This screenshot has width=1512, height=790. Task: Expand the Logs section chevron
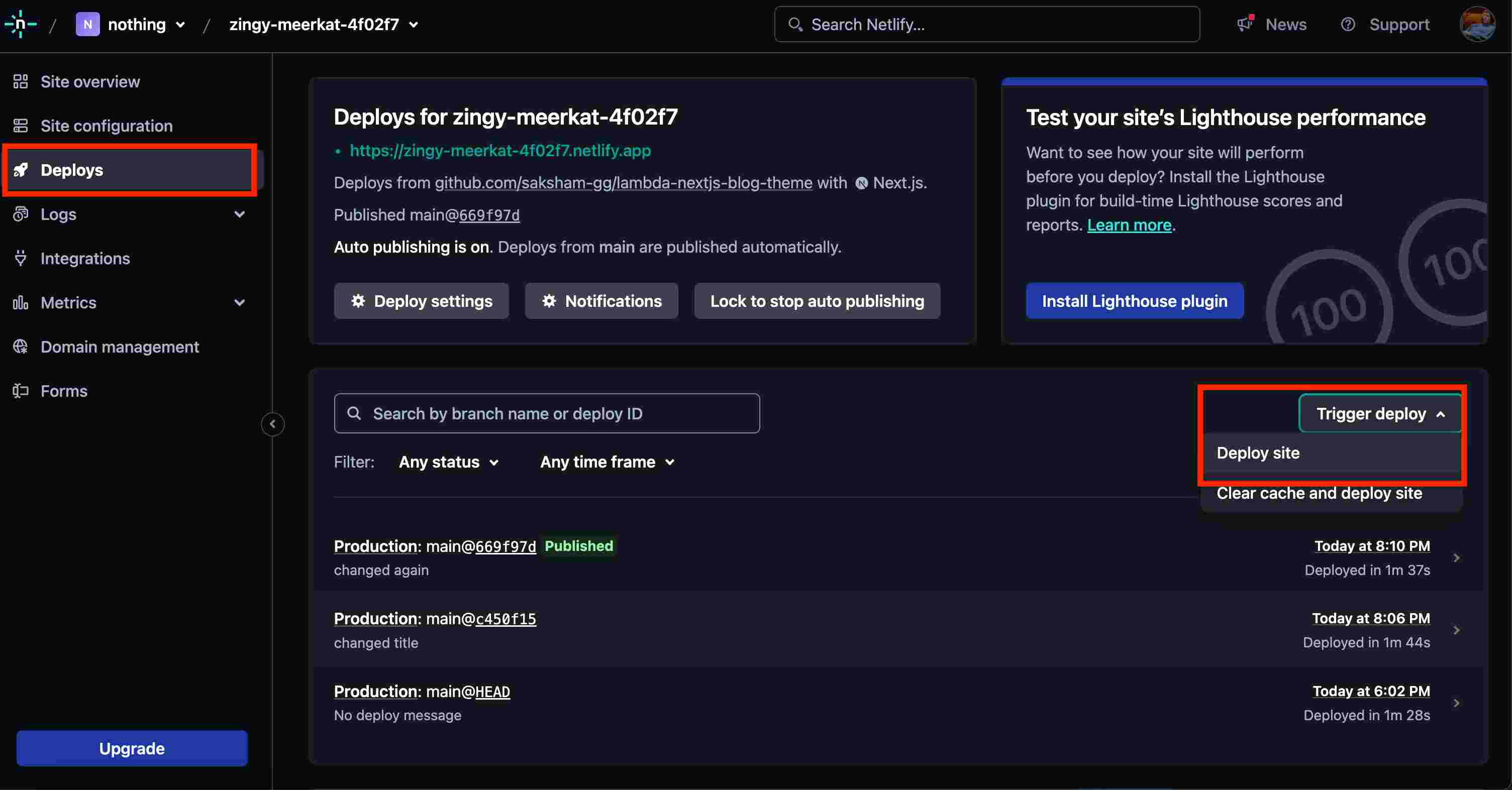point(240,214)
